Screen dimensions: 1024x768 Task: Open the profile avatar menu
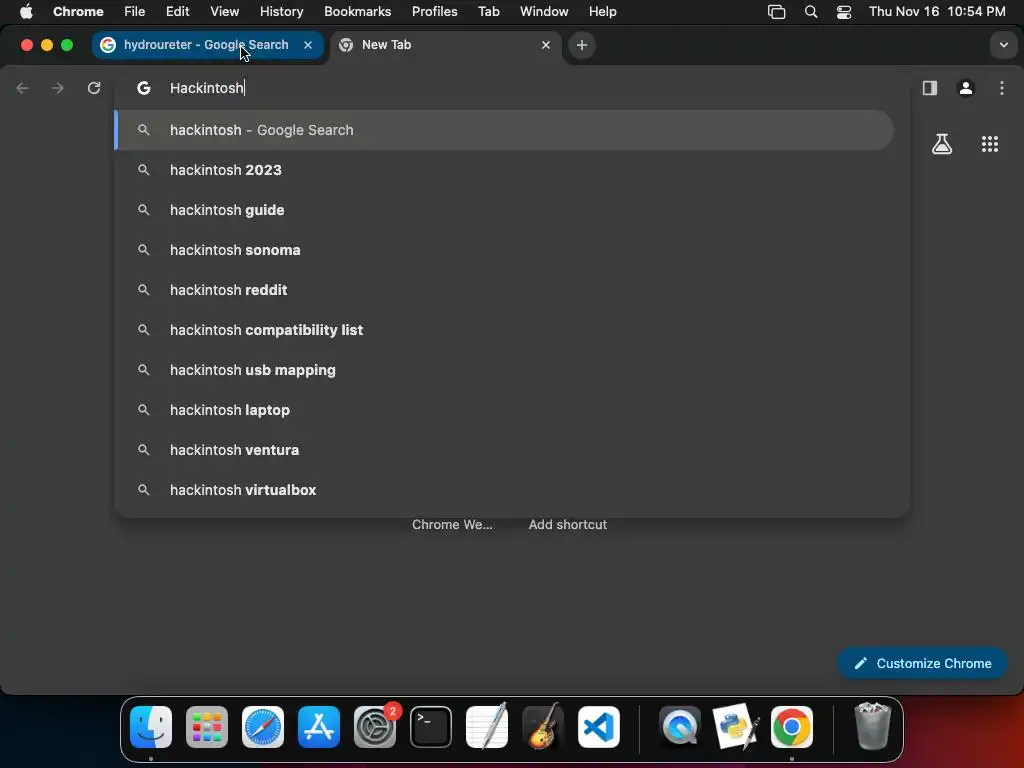(x=965, y=88)
